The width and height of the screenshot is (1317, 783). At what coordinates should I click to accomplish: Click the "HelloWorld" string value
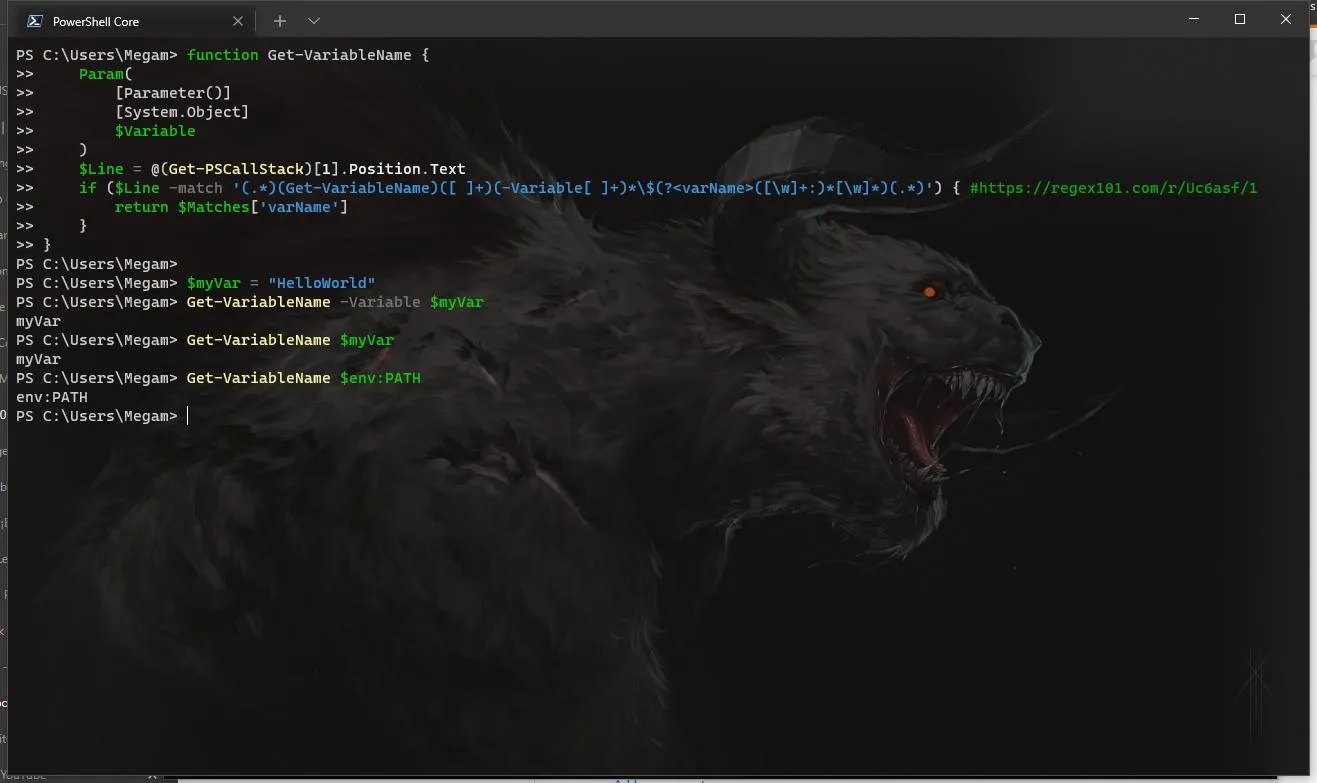coord(322,283)
